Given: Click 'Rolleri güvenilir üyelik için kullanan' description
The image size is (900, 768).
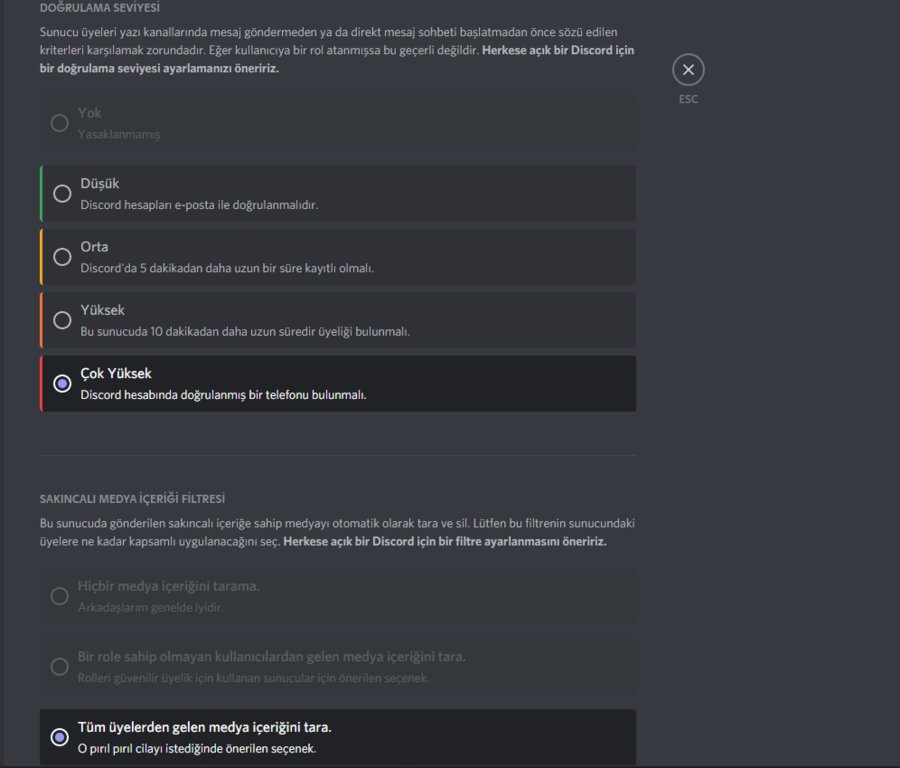Looking at the screenshot, I should click(x=253, y=678).
